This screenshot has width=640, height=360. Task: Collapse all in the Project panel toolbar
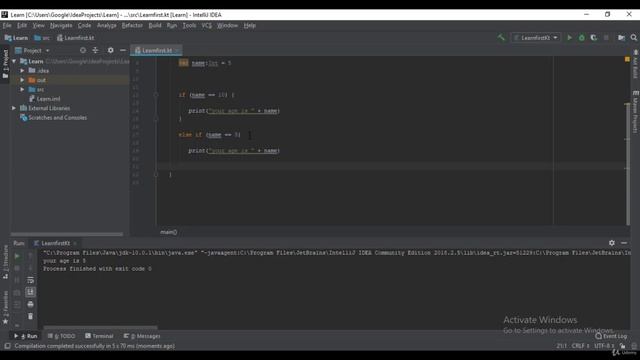[x=96, y=50]
